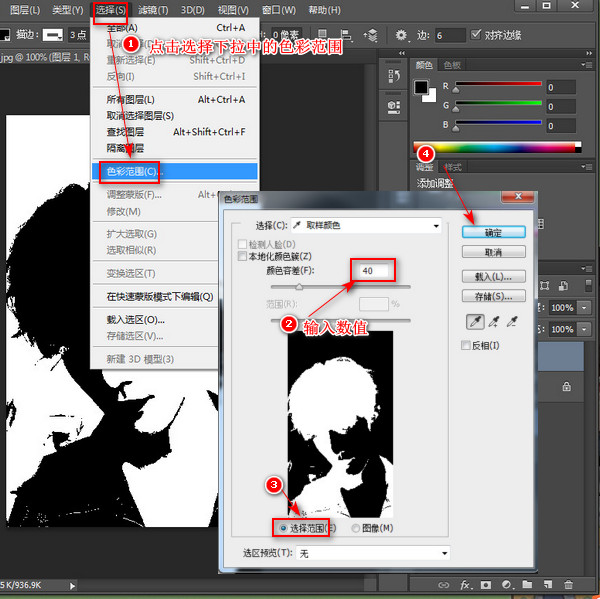
Task: Select the sample eyedropper in Color Range
Action: click(475, 322)
